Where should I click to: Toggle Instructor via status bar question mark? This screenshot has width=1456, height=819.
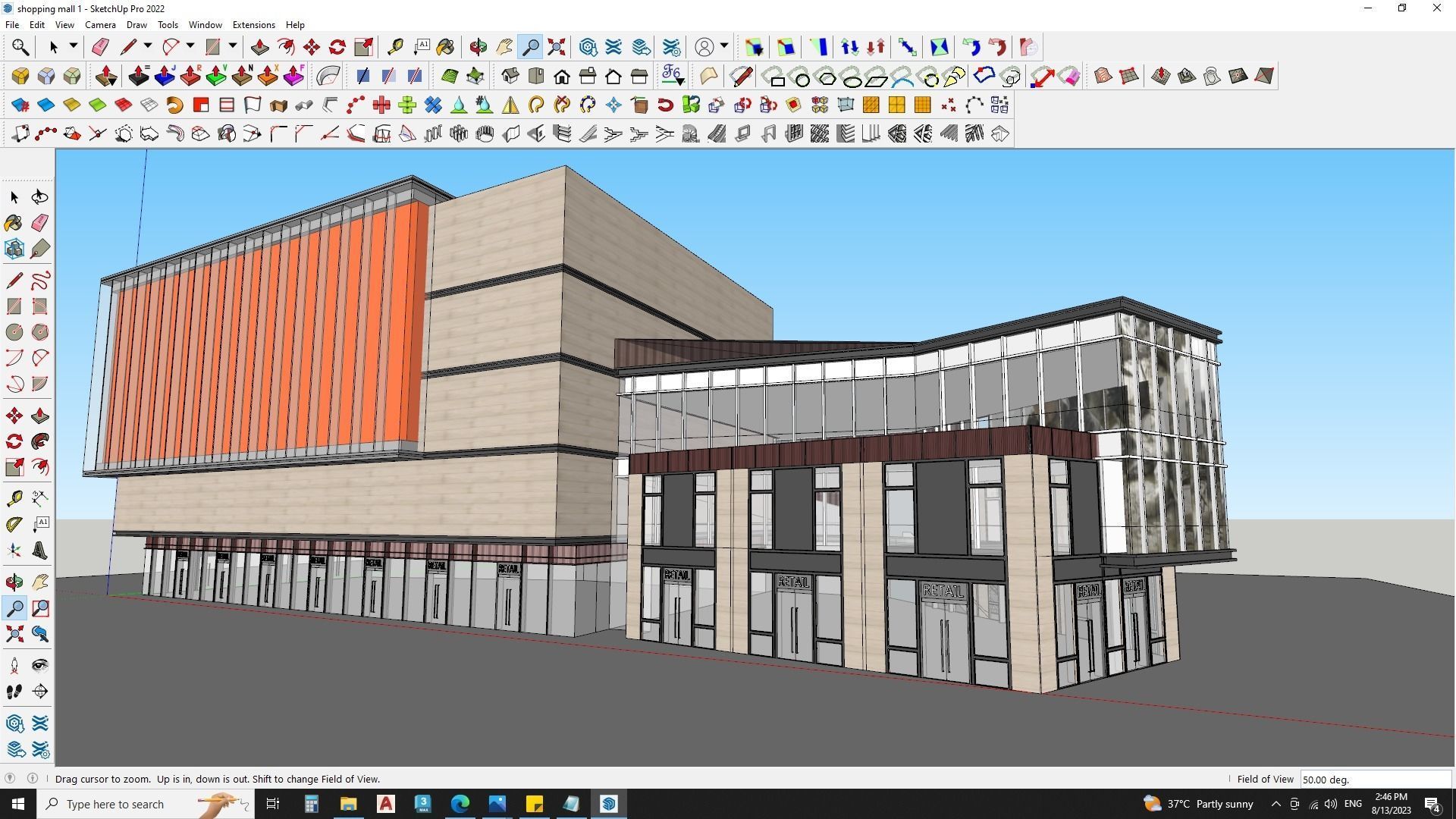(10, 778)
